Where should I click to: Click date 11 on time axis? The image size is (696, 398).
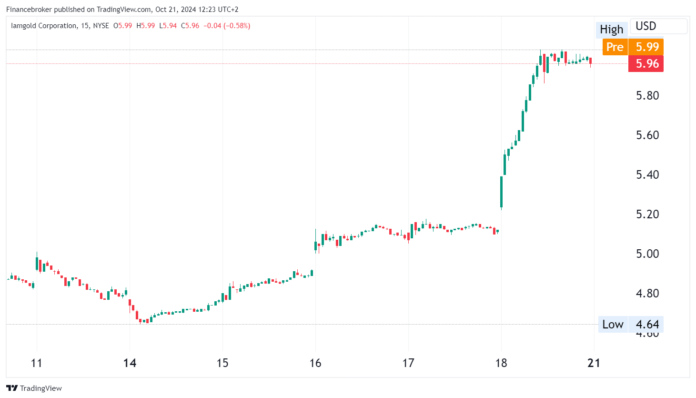tap(36, 363)
